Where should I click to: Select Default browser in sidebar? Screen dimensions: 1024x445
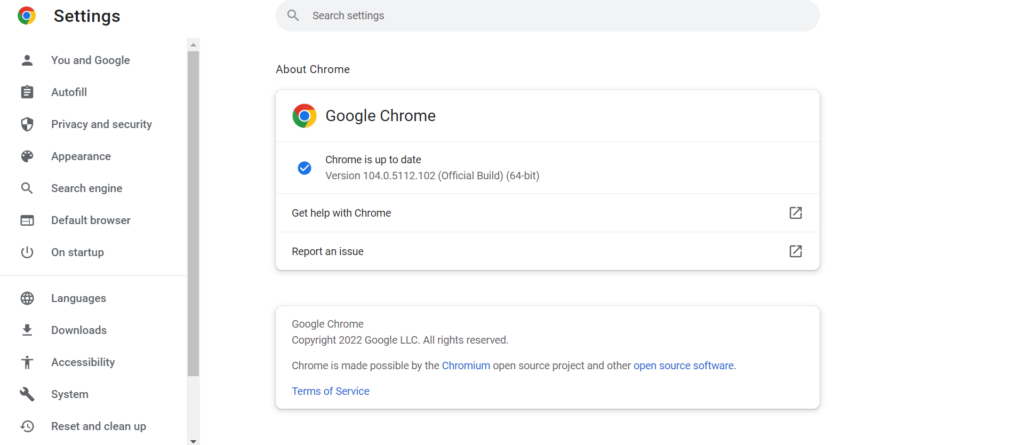[93, 220]
